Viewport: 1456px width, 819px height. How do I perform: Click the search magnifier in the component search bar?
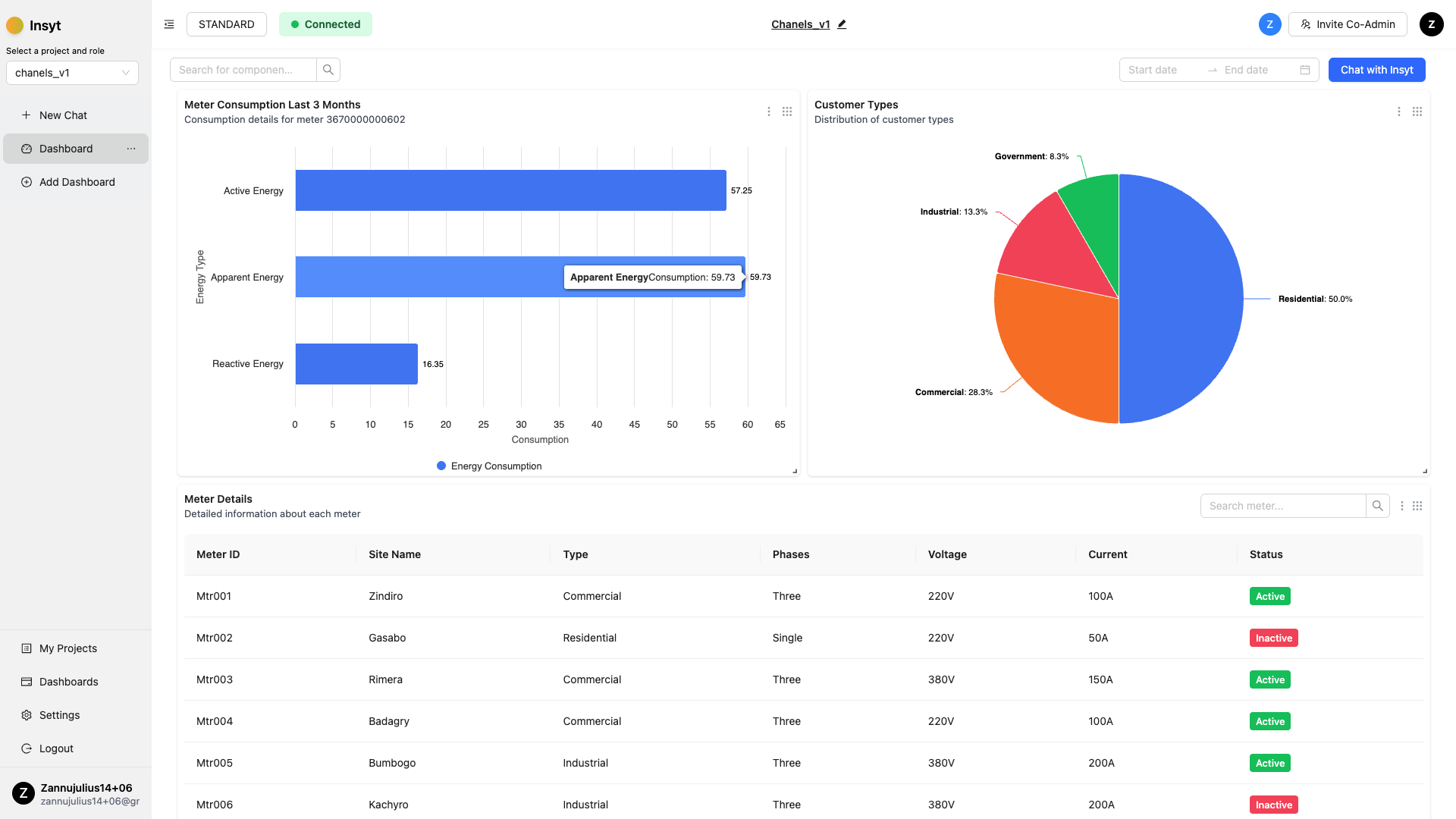tap(328, 69)
